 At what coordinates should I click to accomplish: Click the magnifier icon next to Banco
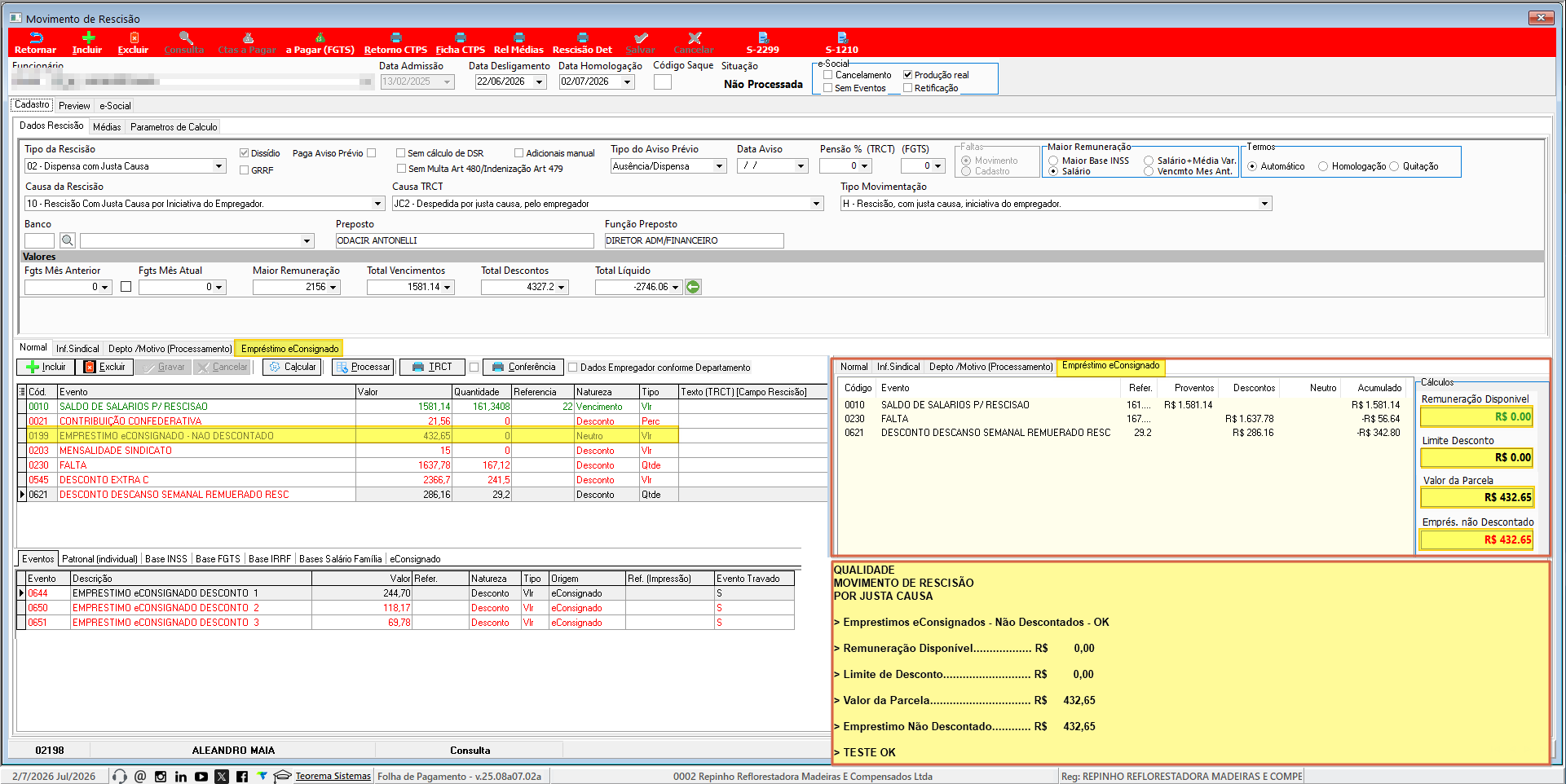click(x=68, y=240)
